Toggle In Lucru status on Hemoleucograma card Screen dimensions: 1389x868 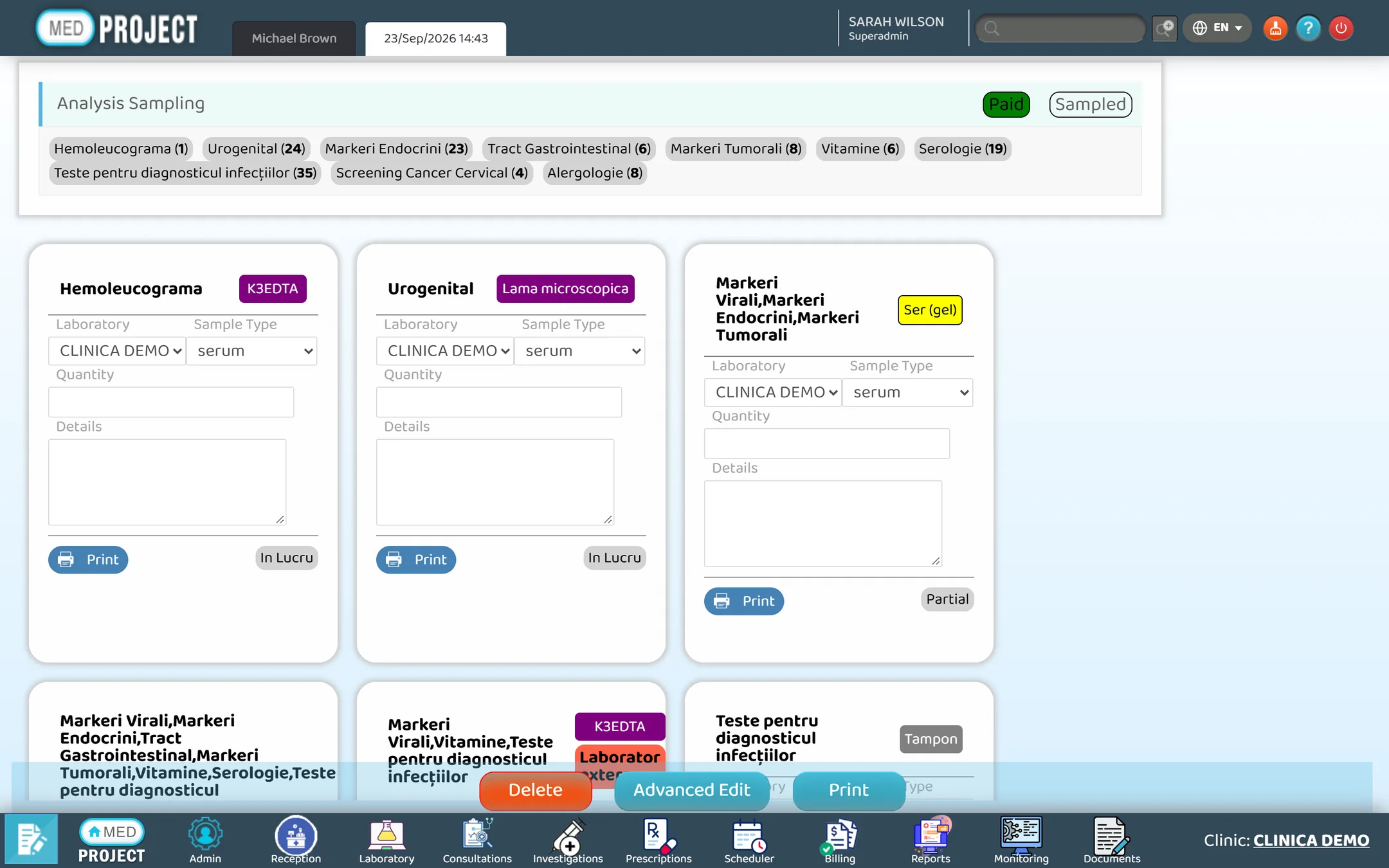[287, 557]
